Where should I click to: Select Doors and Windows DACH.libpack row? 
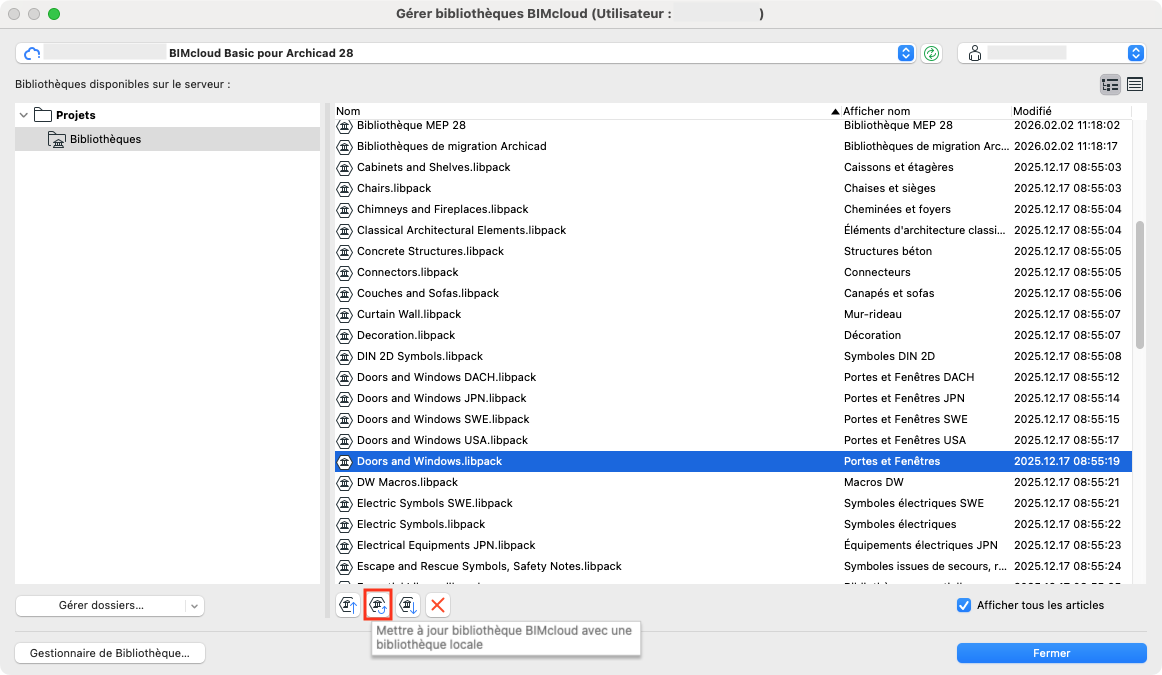coord(733,377)
